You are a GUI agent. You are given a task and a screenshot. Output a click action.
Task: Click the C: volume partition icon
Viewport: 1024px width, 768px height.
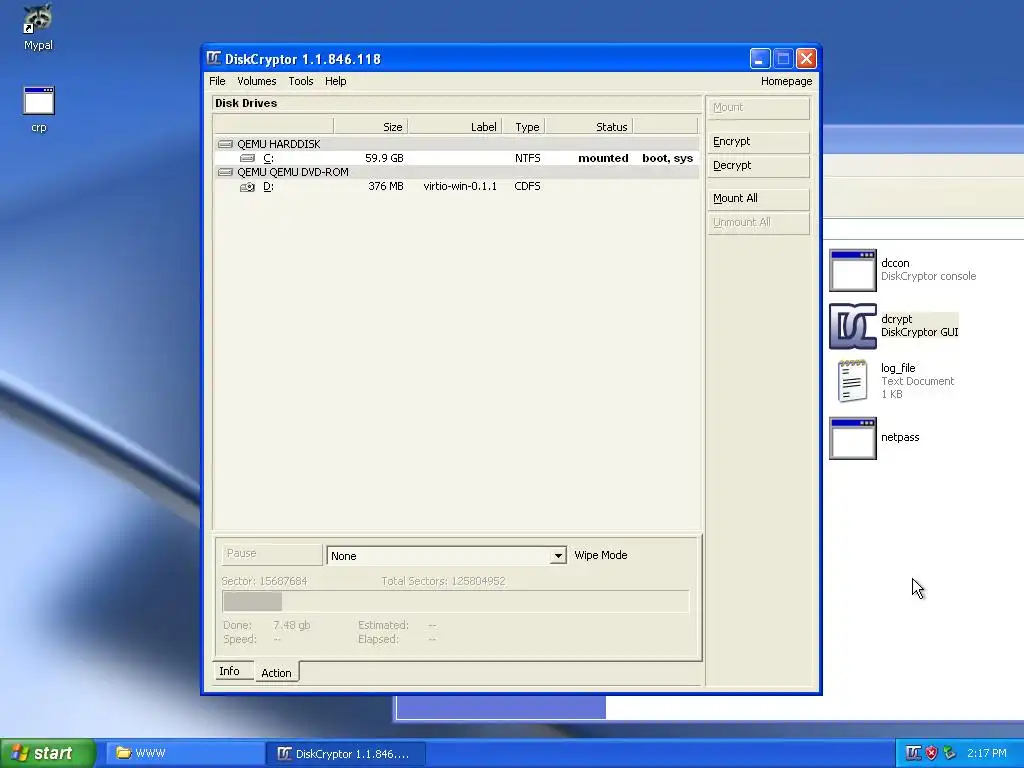pos(248,158)
